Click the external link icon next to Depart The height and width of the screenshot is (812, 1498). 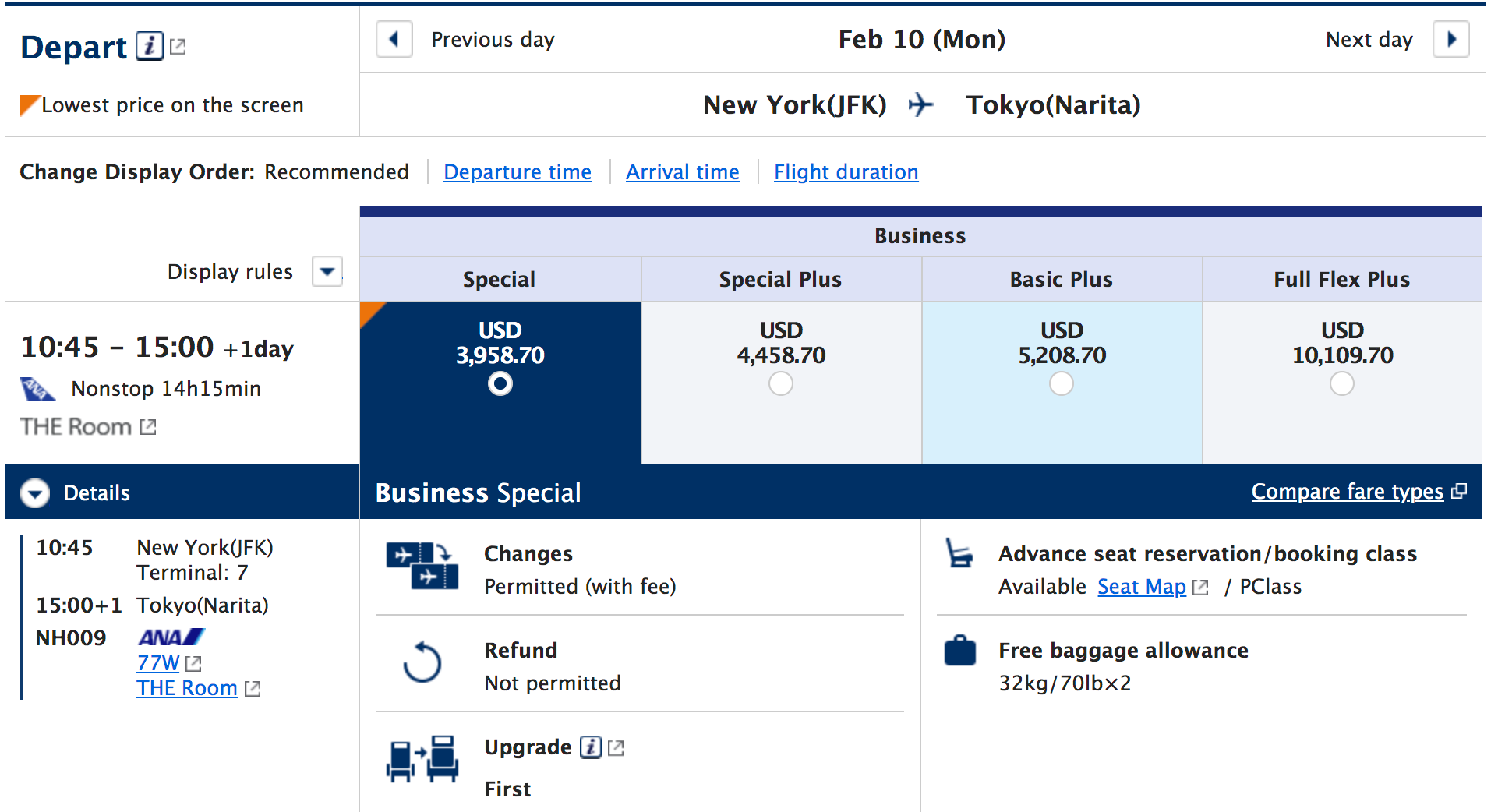tap(178, 47)
